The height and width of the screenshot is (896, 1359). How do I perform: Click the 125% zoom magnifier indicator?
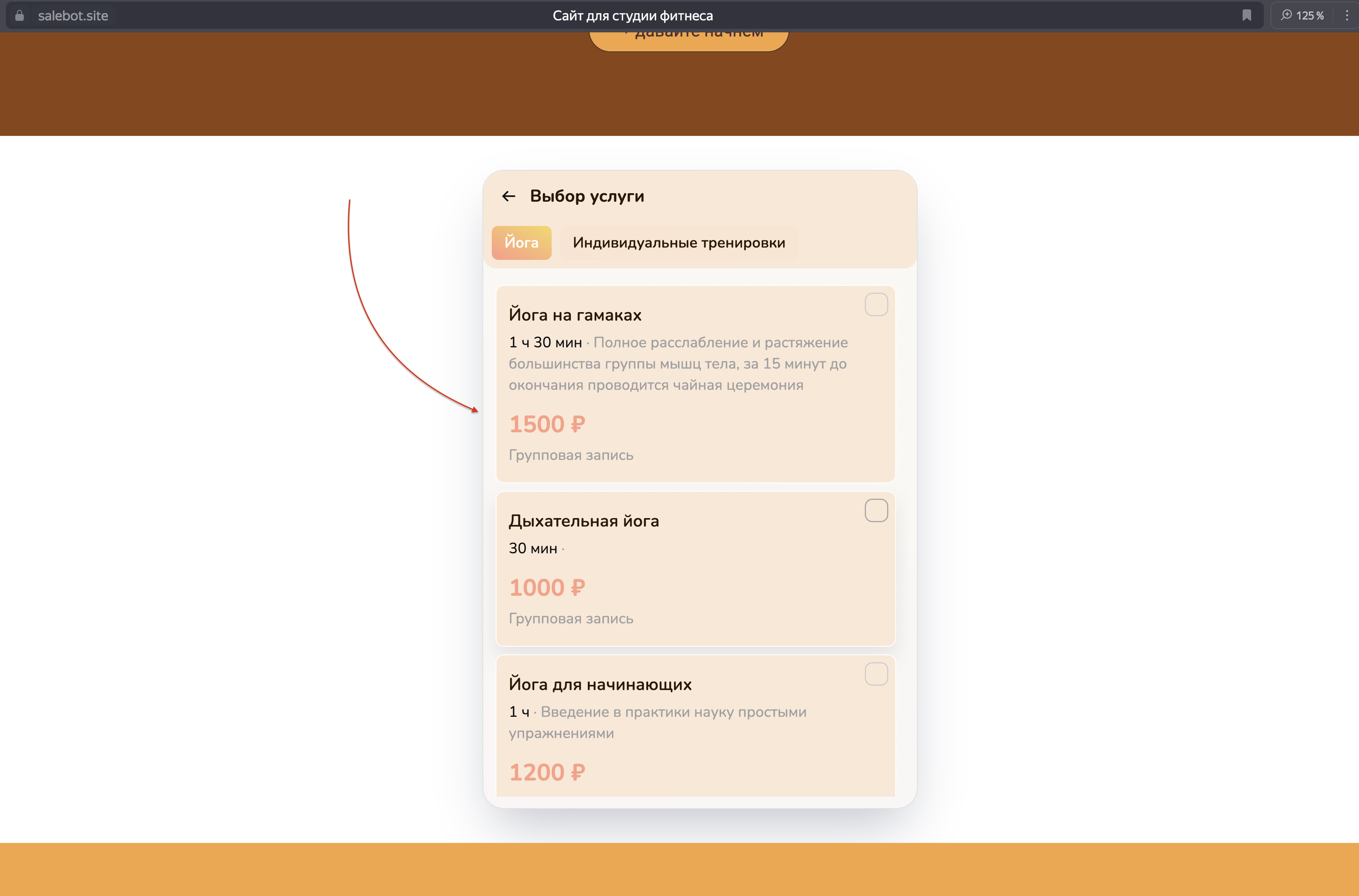[x=1303, y=15]
